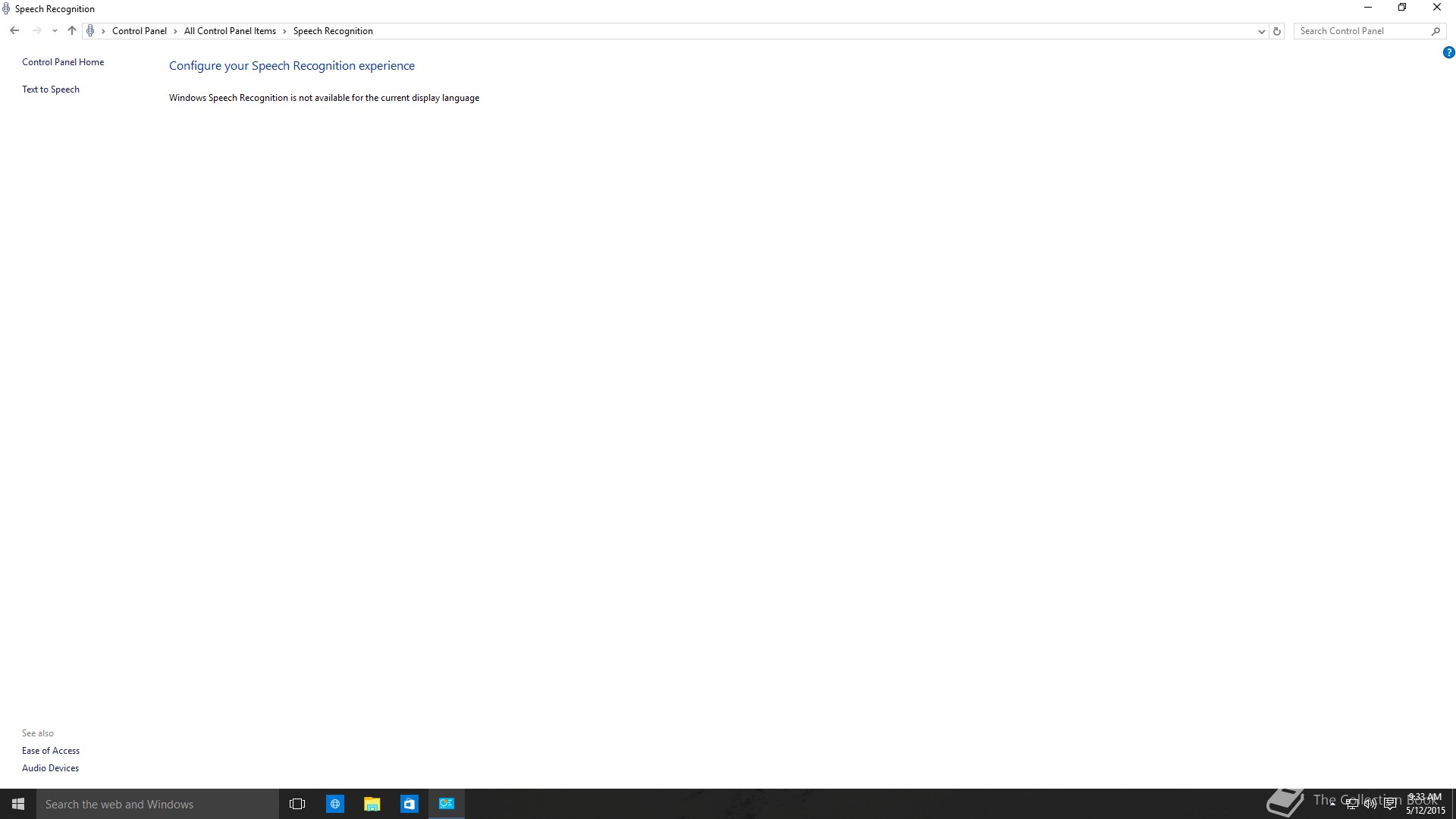Open the recent locations dropdown arrow
The image size is (1456, 819).
click(x=55, y=31)
